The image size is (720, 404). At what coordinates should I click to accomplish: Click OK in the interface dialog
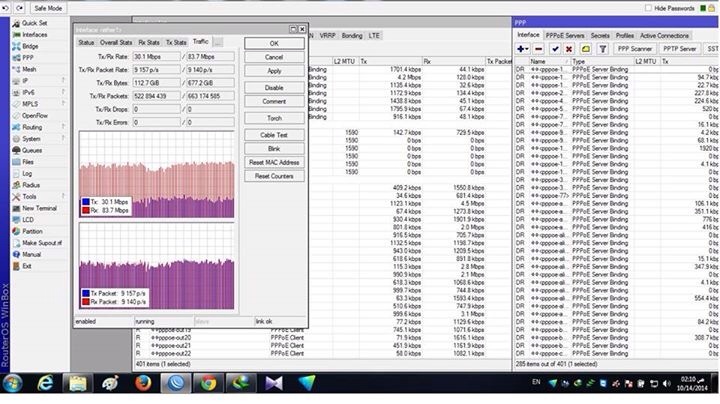pos(274,43)
